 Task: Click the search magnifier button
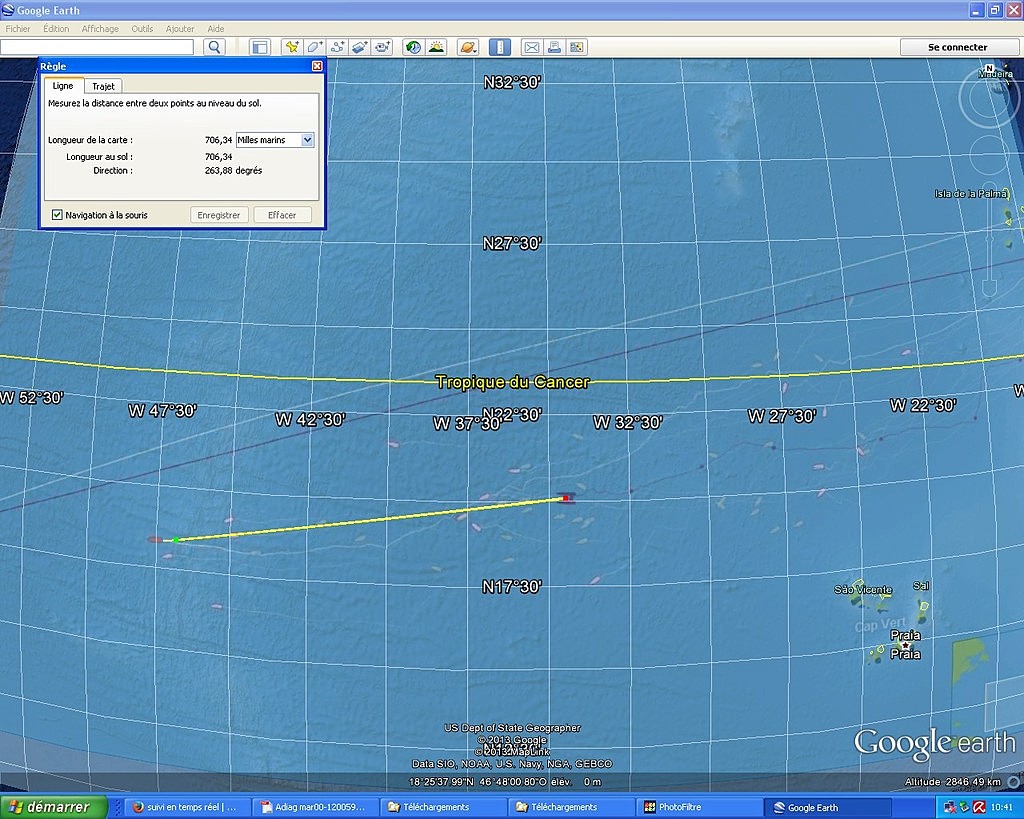214,47
